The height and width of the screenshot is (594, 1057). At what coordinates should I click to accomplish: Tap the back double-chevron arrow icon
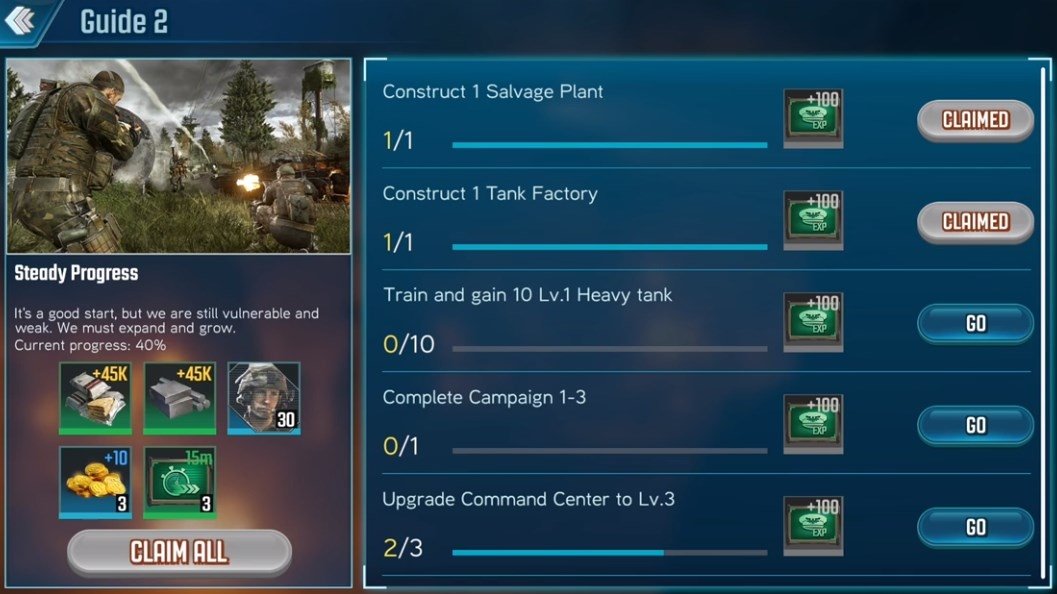tap(20, 20)
